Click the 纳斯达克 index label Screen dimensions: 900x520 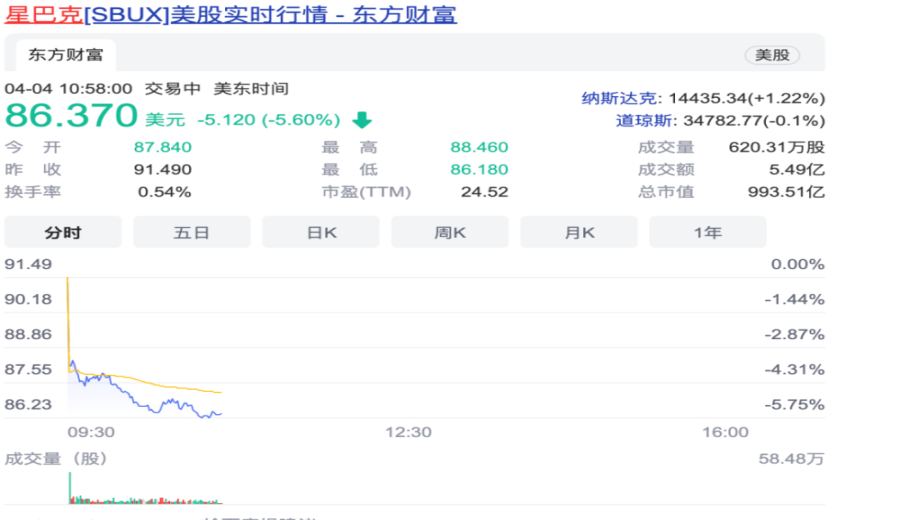619,99
